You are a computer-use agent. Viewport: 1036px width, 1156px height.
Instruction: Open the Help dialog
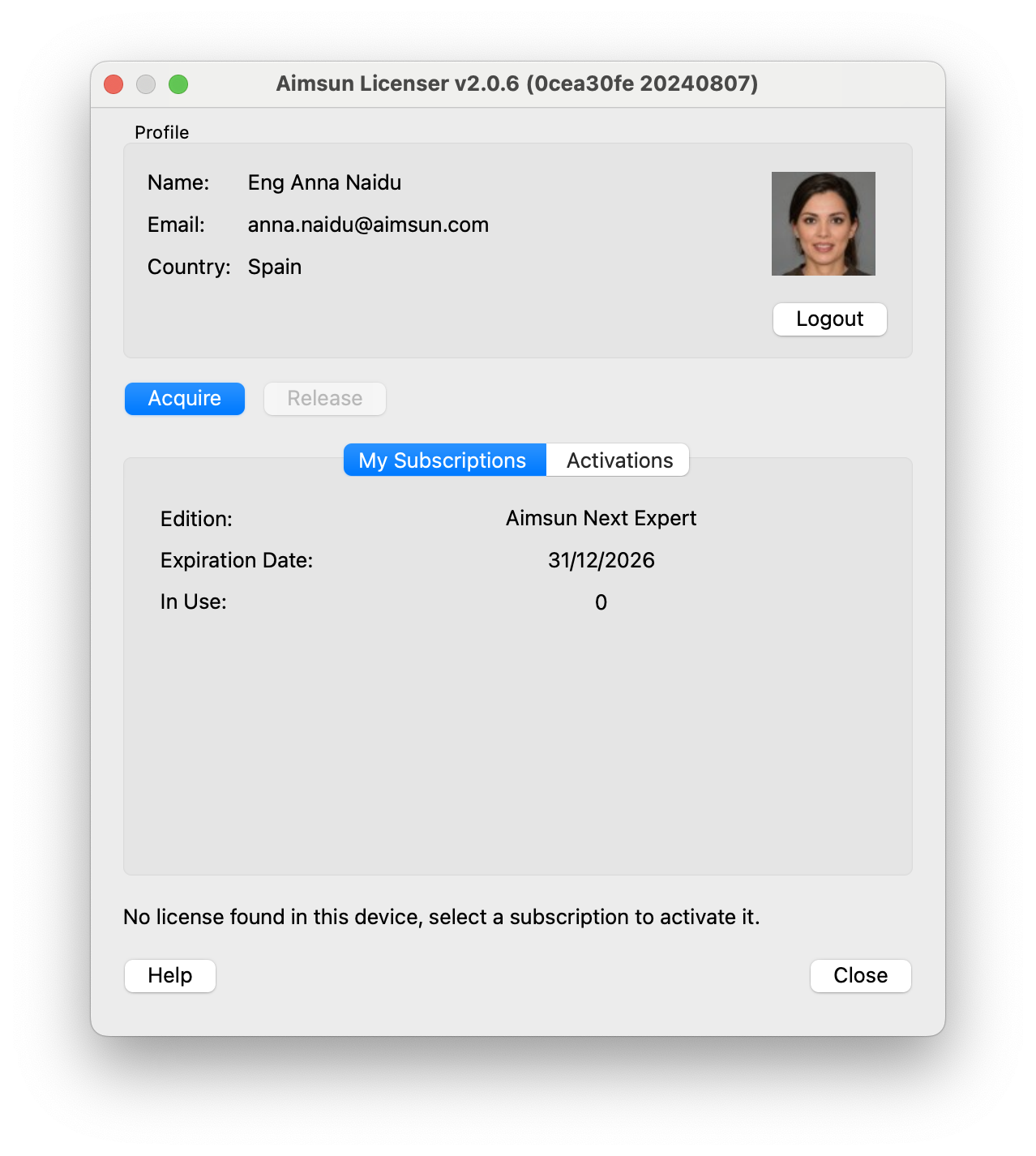169,975
